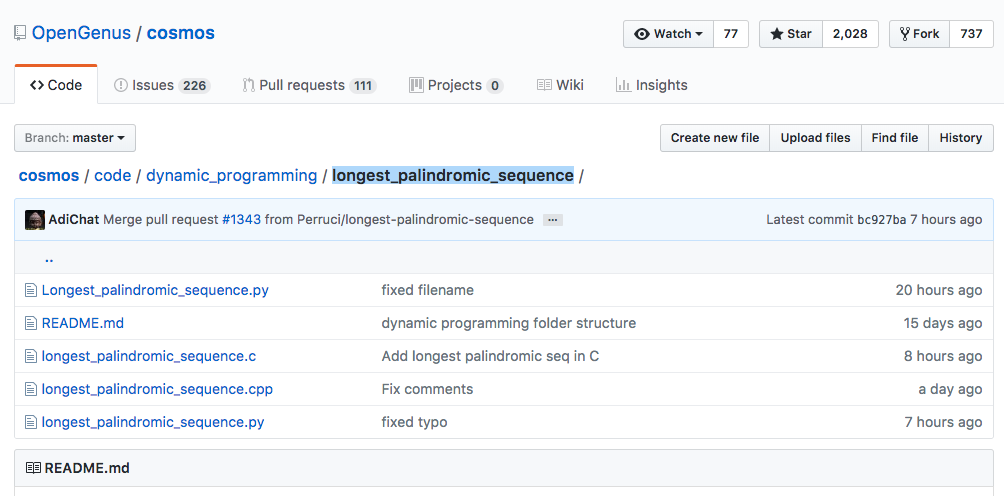This screenshot has height=496, width=1004.
Task: Click the file icon for longest_palindromic_sequence.c
Action: coord(31,356)
